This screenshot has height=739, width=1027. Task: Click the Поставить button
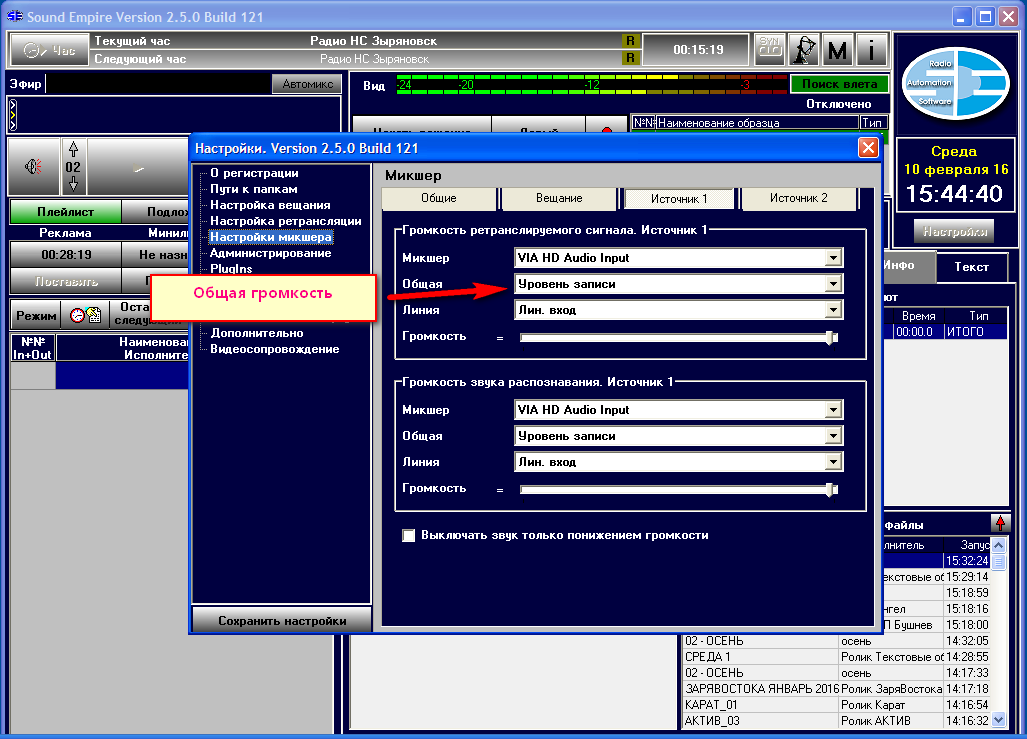click(66, 282)
